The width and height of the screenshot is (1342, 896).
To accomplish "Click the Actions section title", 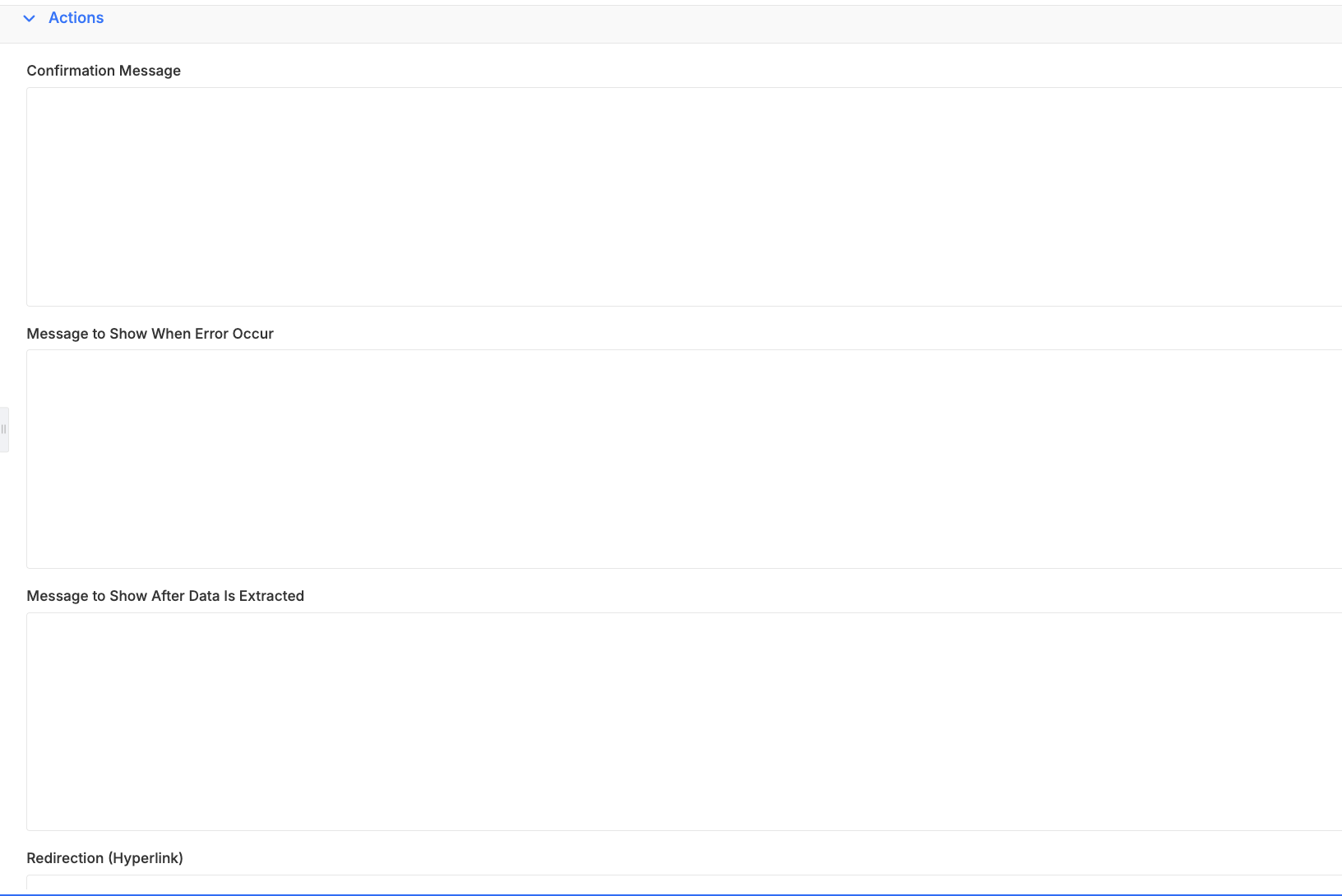I will (x=76, y=18).
